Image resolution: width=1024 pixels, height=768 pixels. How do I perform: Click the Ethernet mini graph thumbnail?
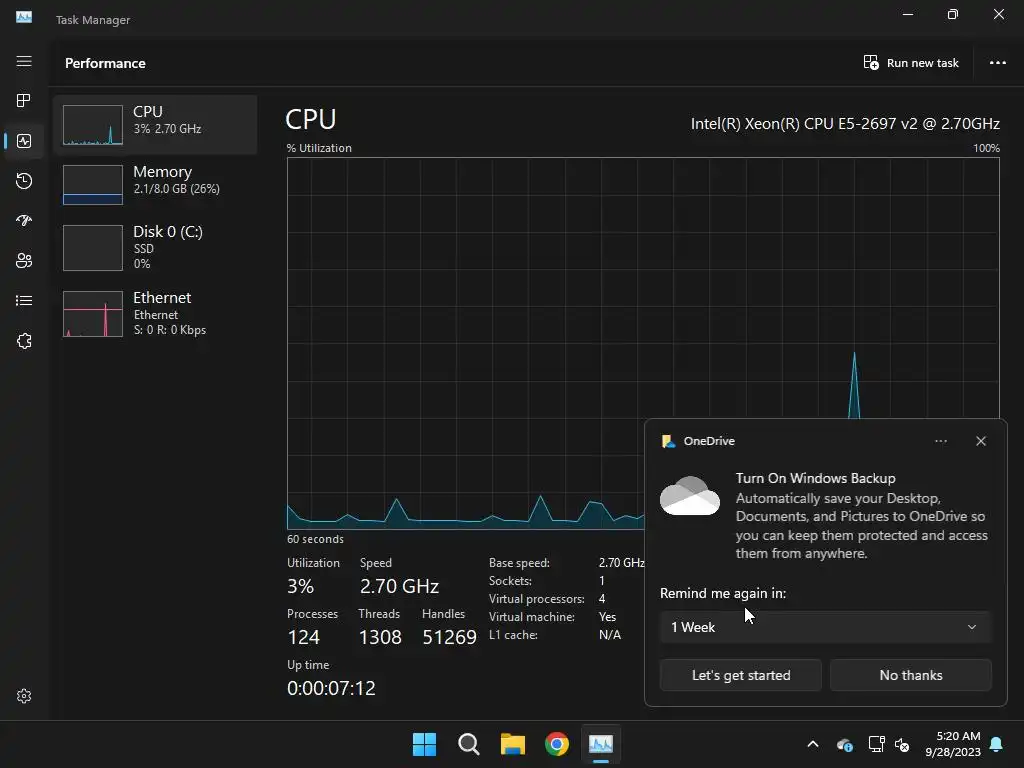(x=93, y=314)
